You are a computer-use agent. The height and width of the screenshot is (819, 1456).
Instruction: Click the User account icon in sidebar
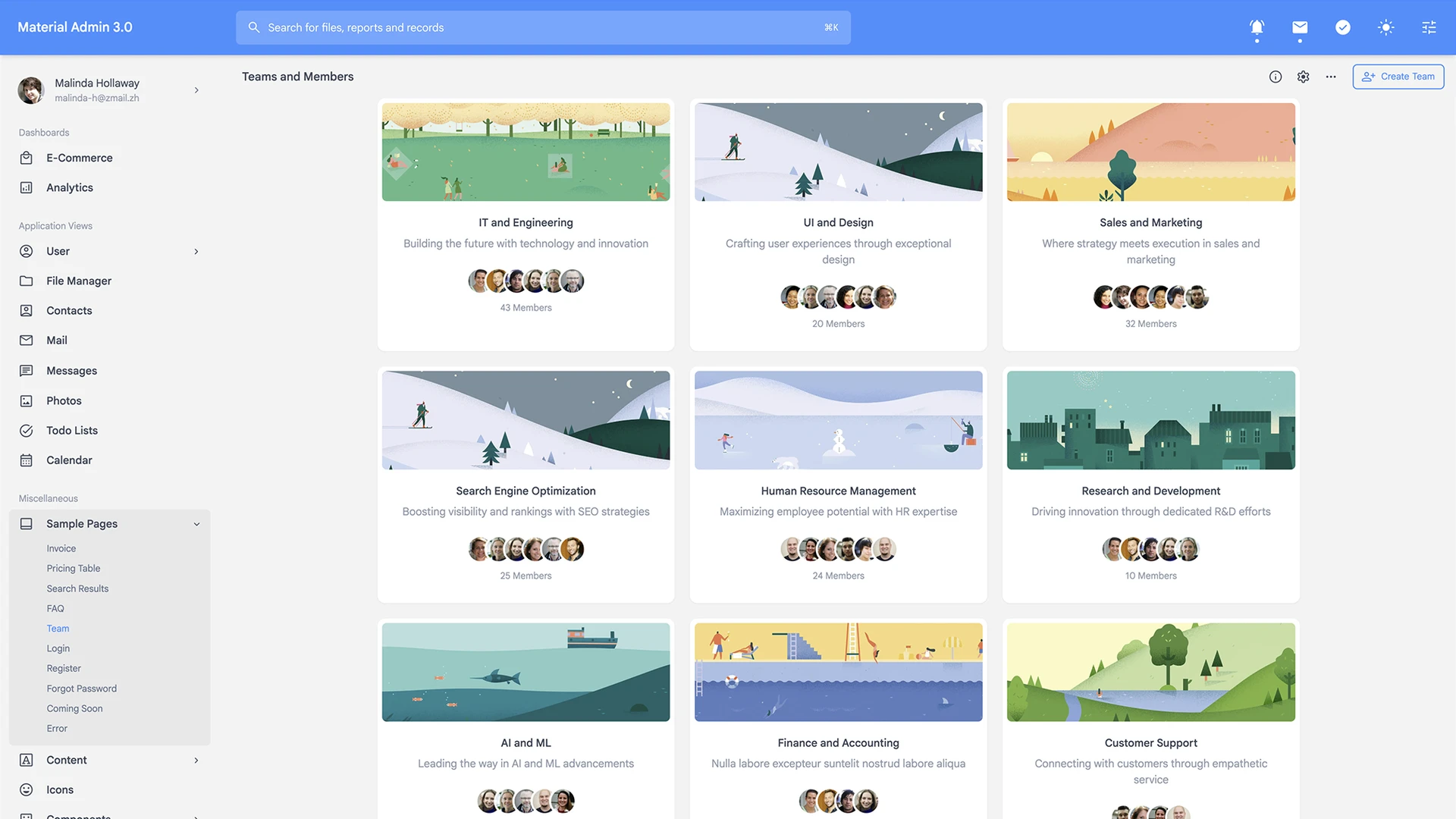coord(27,251)
